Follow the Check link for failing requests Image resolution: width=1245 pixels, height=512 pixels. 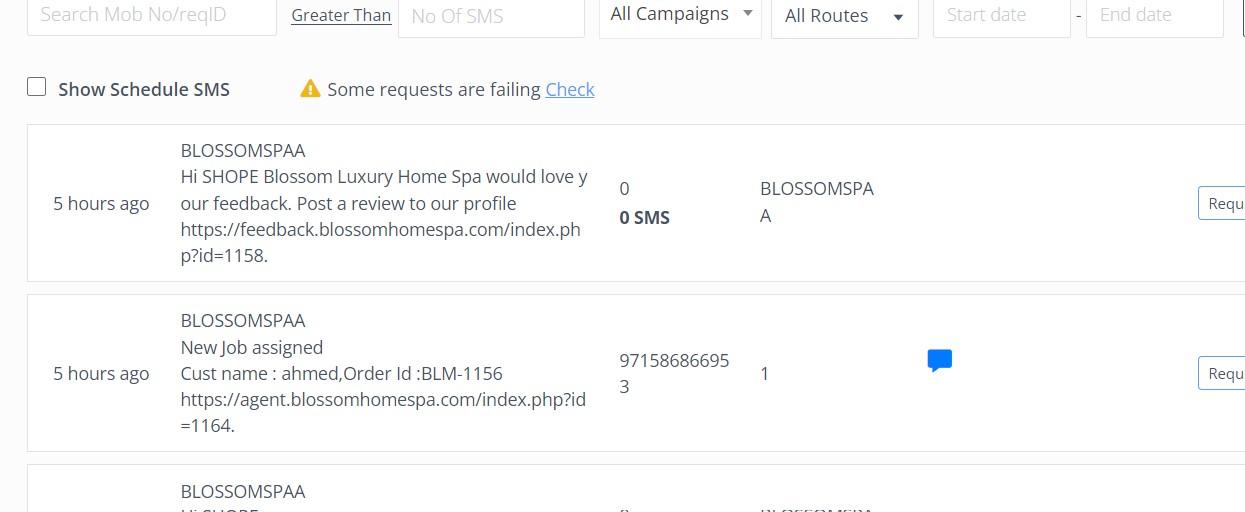[x=570, y=89]
